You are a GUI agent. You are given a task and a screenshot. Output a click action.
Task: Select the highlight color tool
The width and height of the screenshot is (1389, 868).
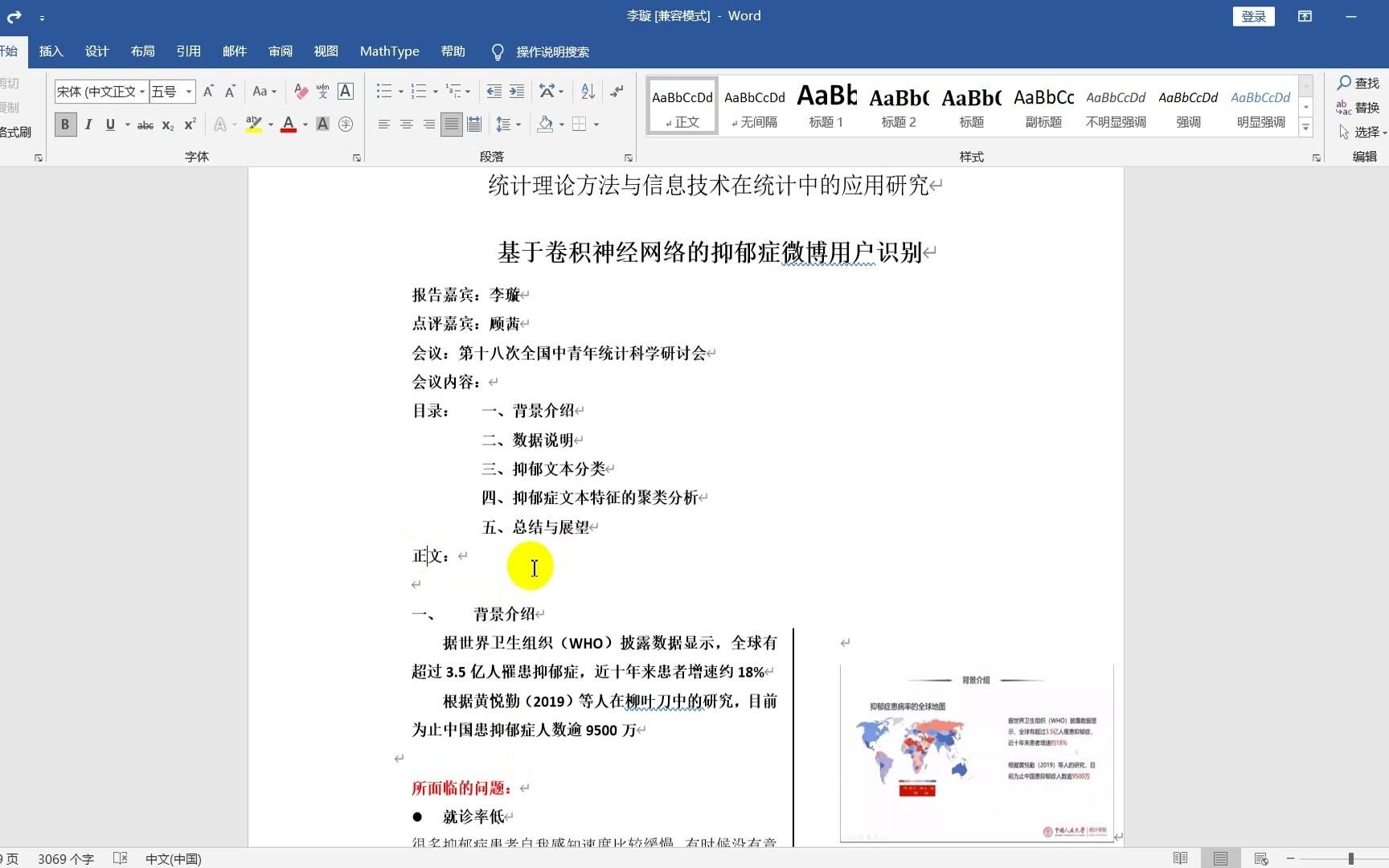tap(253, 124)
